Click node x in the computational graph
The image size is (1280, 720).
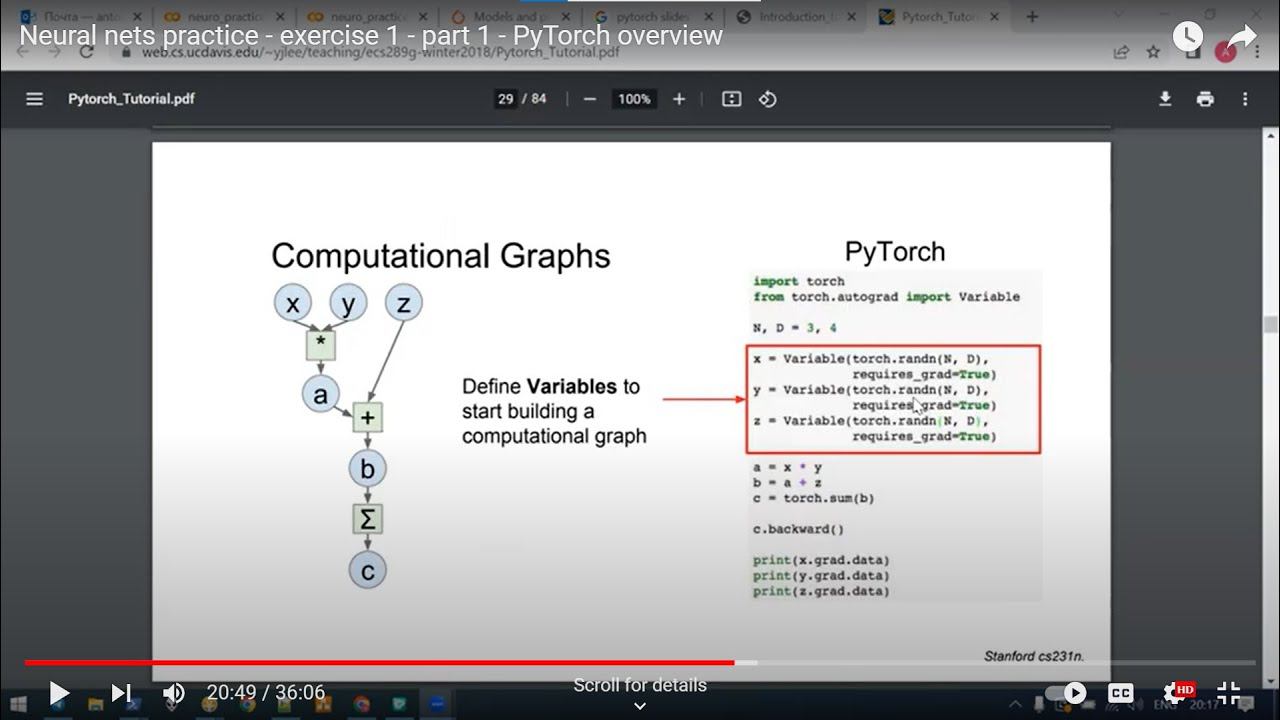pos(293,303)
